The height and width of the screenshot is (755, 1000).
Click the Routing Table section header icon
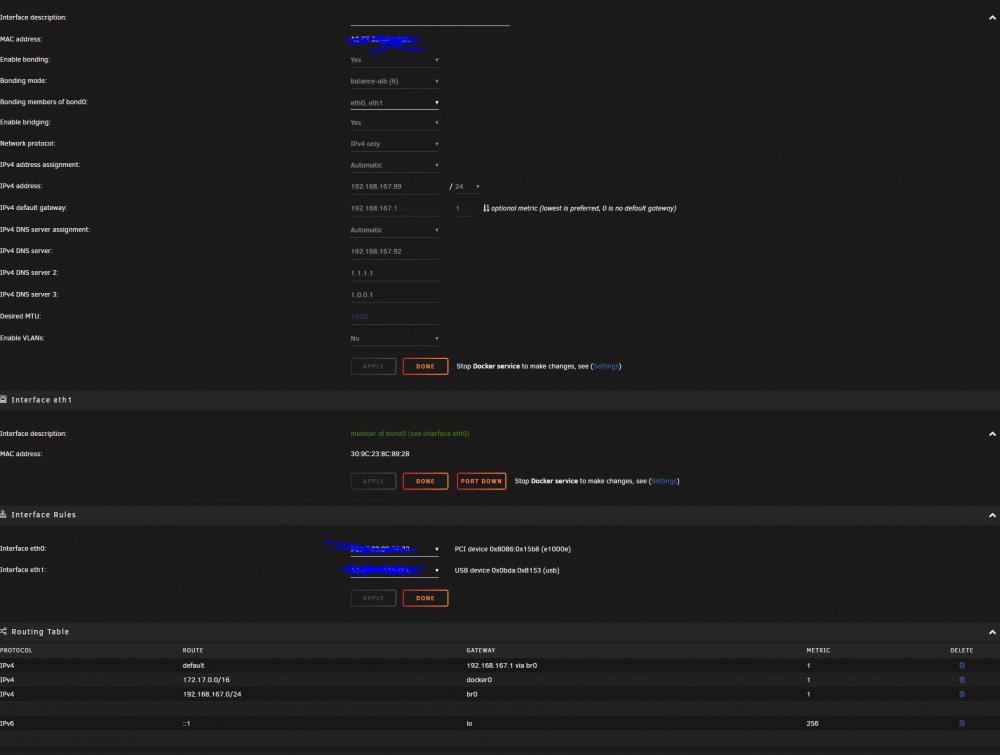point(3,631)
